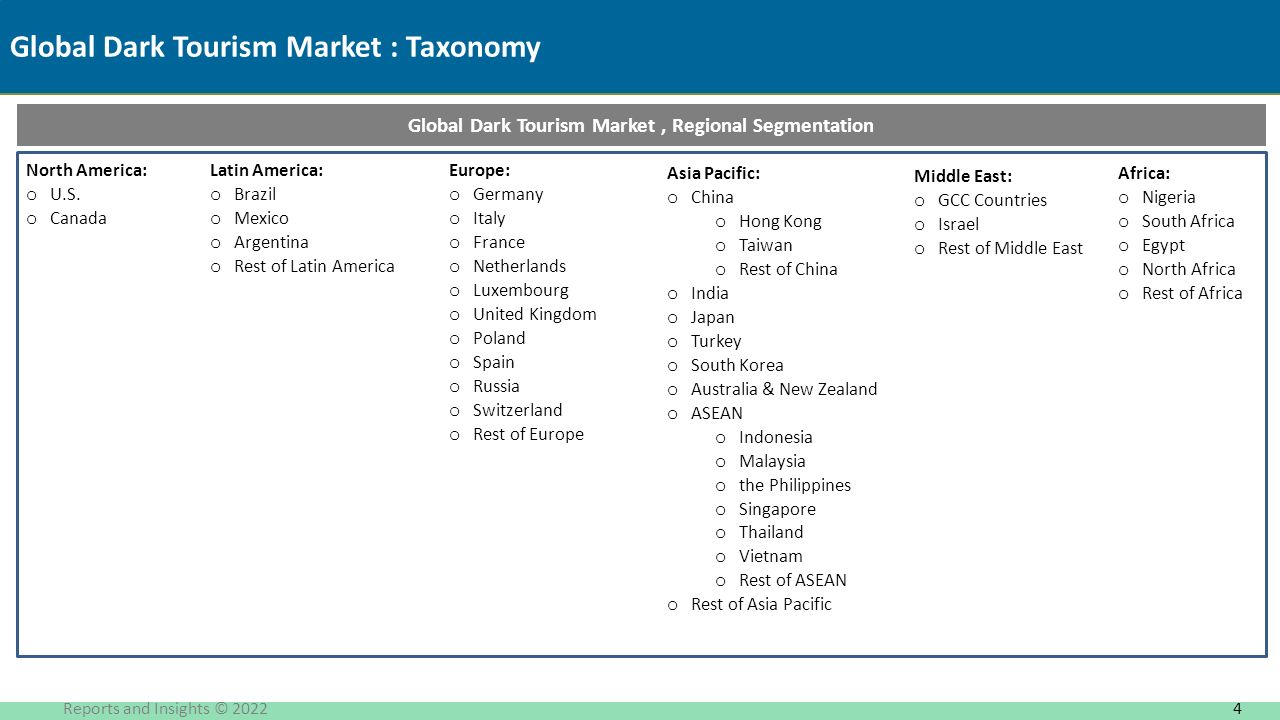Select 'Japan' under Asia Pacific
This screenshot has height=720, width=1280.
[x=713, y=317]
